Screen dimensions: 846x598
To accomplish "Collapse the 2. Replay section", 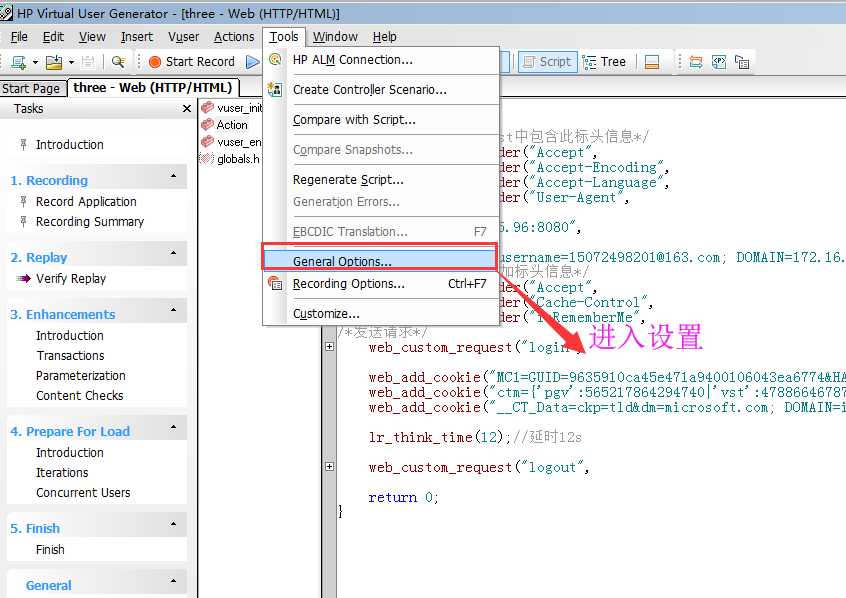I will 173,253.
